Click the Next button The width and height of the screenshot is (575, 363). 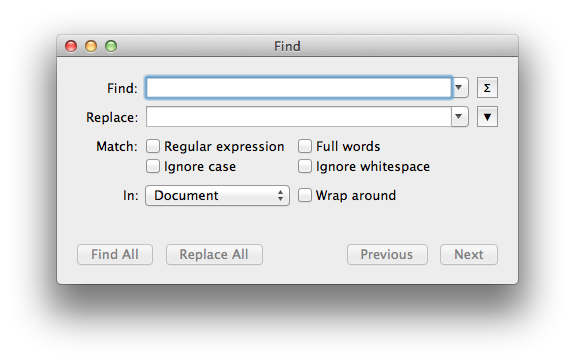(x=469, y=254)
